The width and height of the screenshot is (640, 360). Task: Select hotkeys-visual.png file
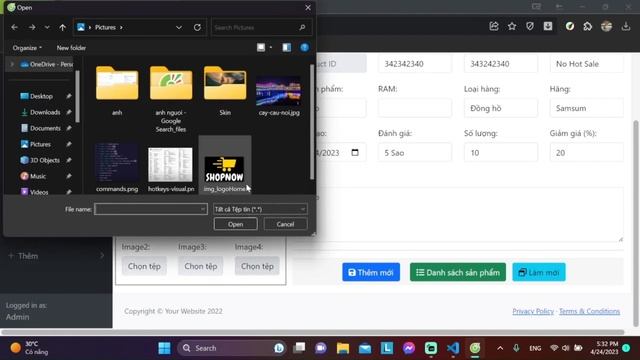(x=171, y=169)
